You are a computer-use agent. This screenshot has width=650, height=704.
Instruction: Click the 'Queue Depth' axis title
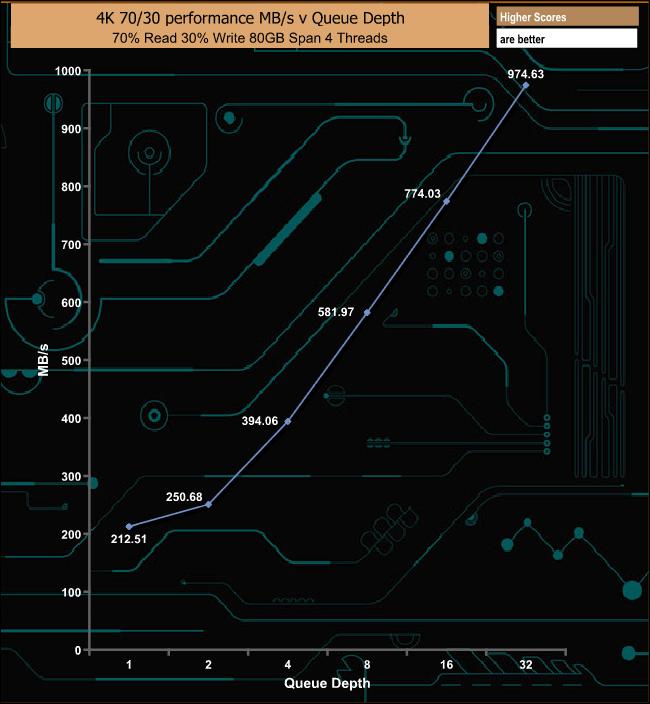point(327,683)
